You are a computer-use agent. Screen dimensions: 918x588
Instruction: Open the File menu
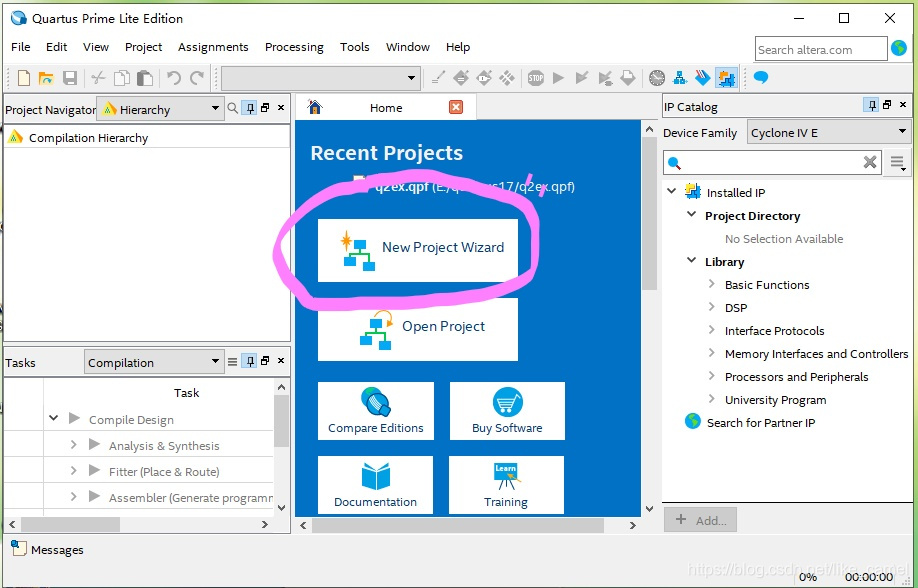[x=20, y=47]
